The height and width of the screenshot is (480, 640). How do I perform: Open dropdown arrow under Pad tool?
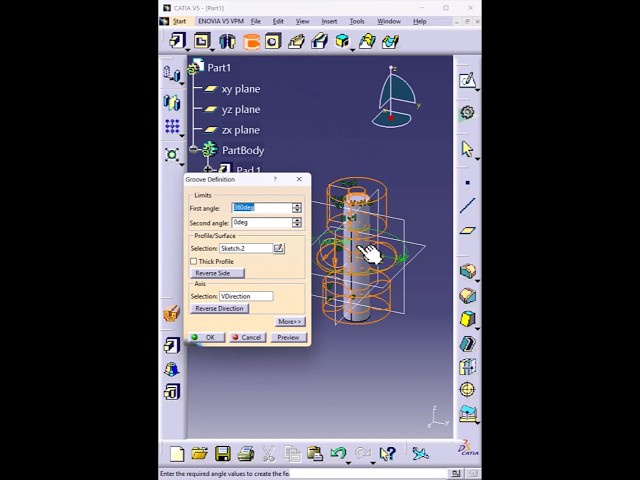pyautogui.click(x=187, y=50)
